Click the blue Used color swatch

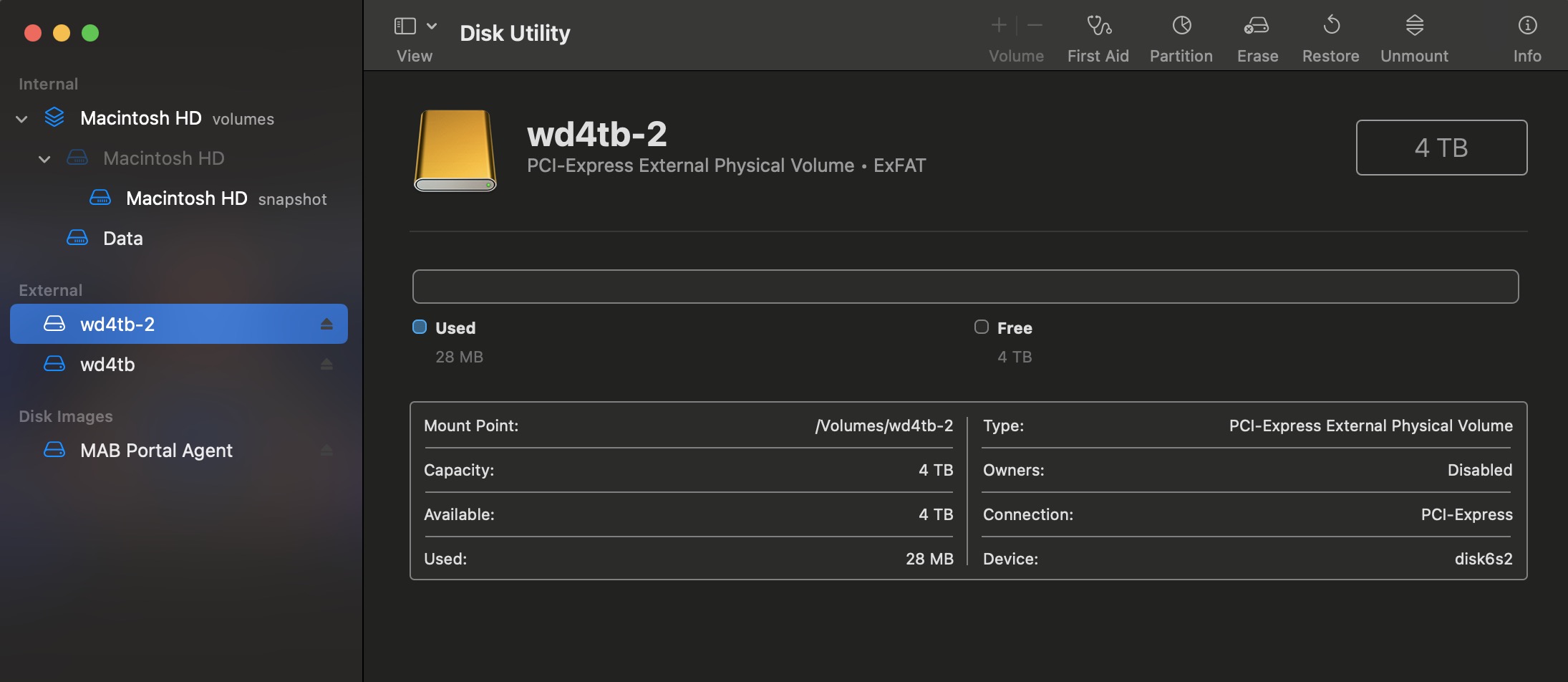point(420,327)
